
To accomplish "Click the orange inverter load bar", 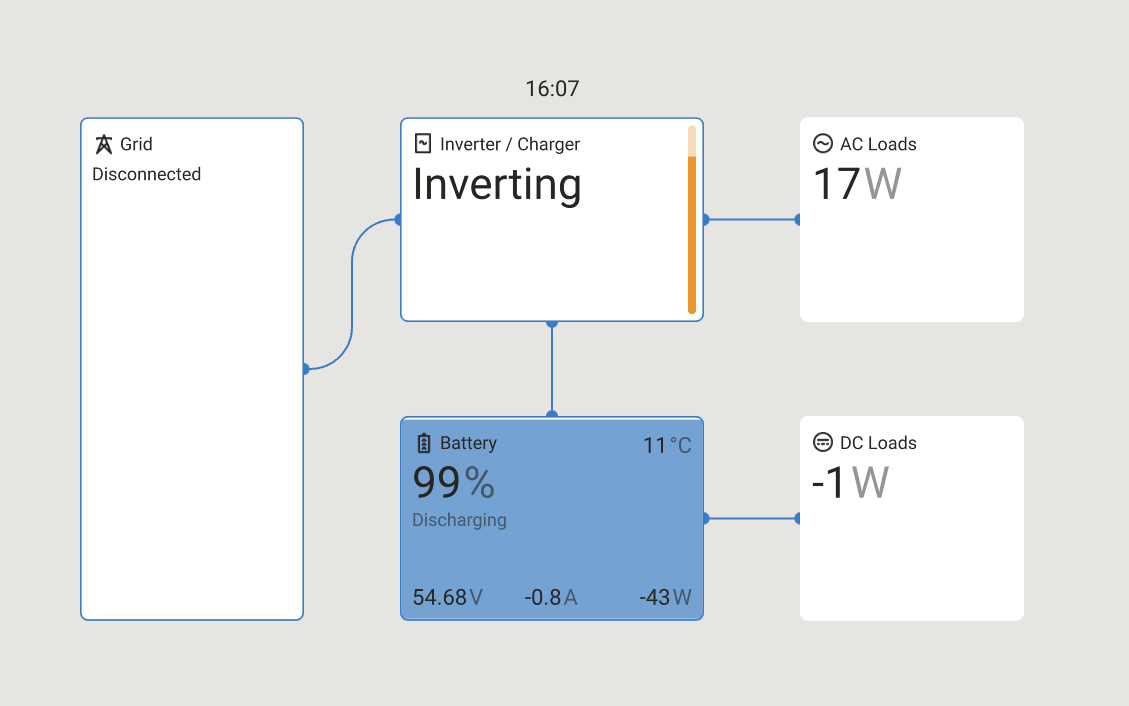I will pos(692,235).
